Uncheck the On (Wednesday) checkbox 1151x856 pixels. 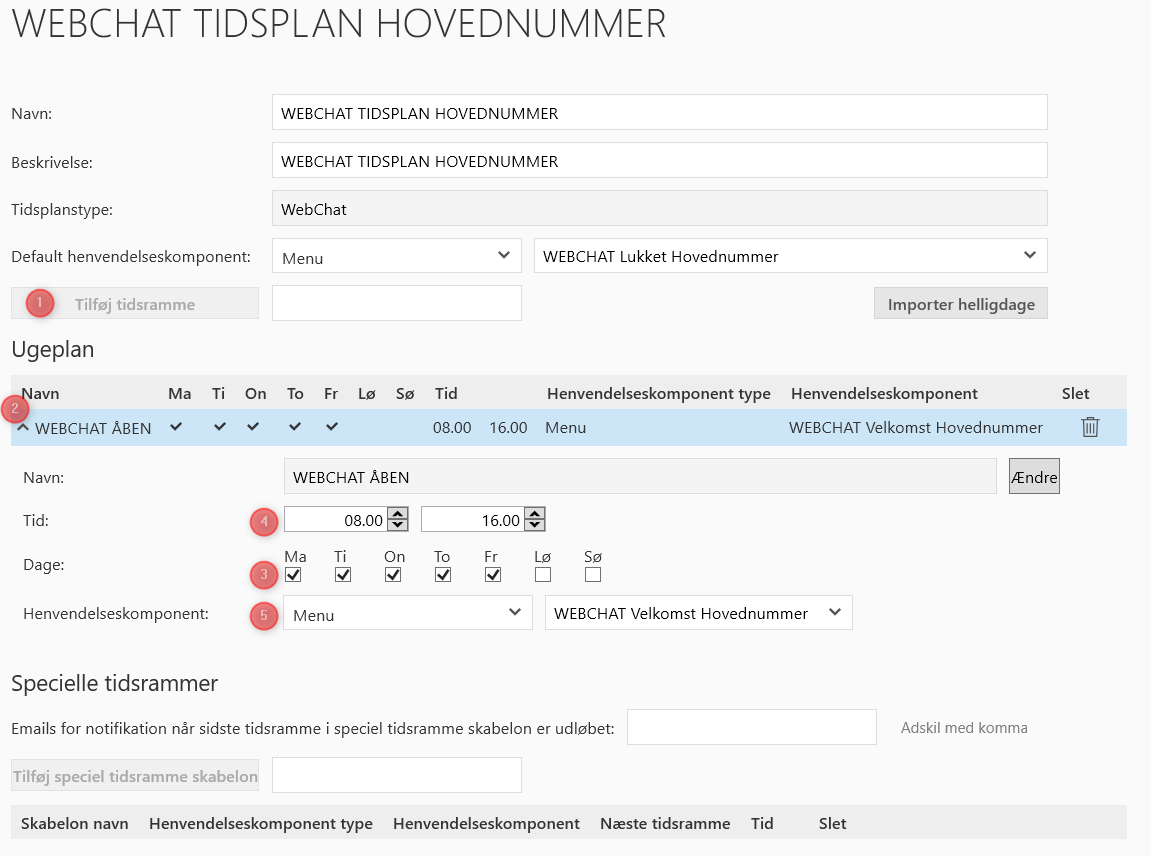393,575
